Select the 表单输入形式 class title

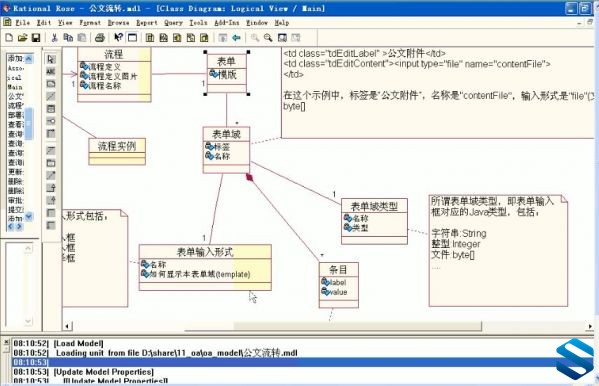click(205, 252)
